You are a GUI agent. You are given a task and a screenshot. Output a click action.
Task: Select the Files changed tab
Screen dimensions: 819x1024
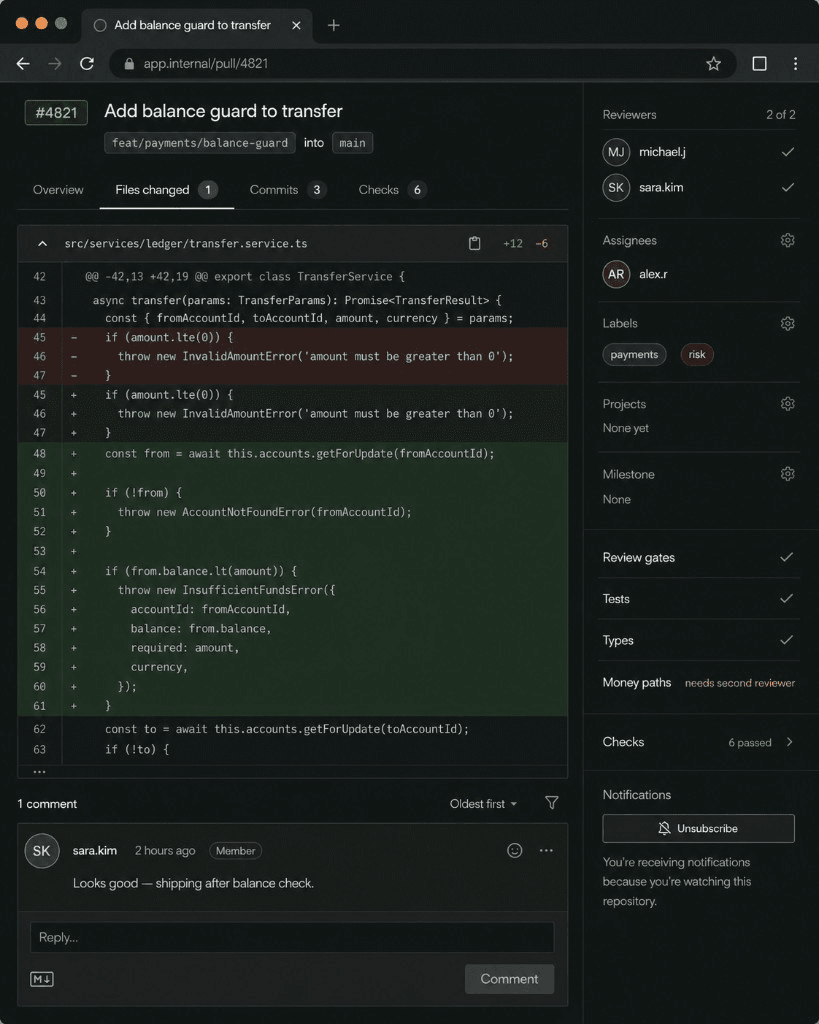pyautogui.click(x=167, y=190)
